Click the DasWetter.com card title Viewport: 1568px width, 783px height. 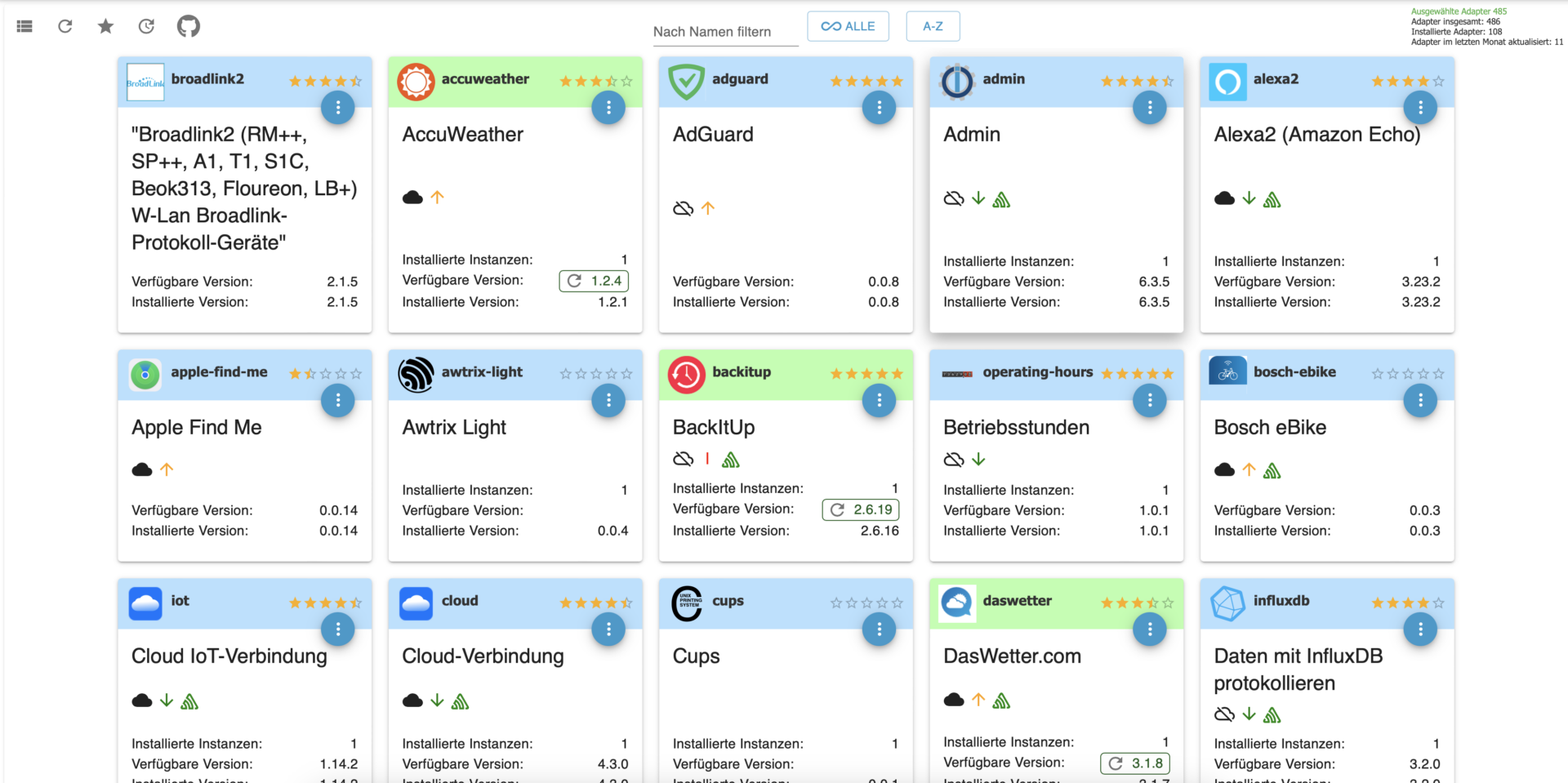(x=1012, y=656)
